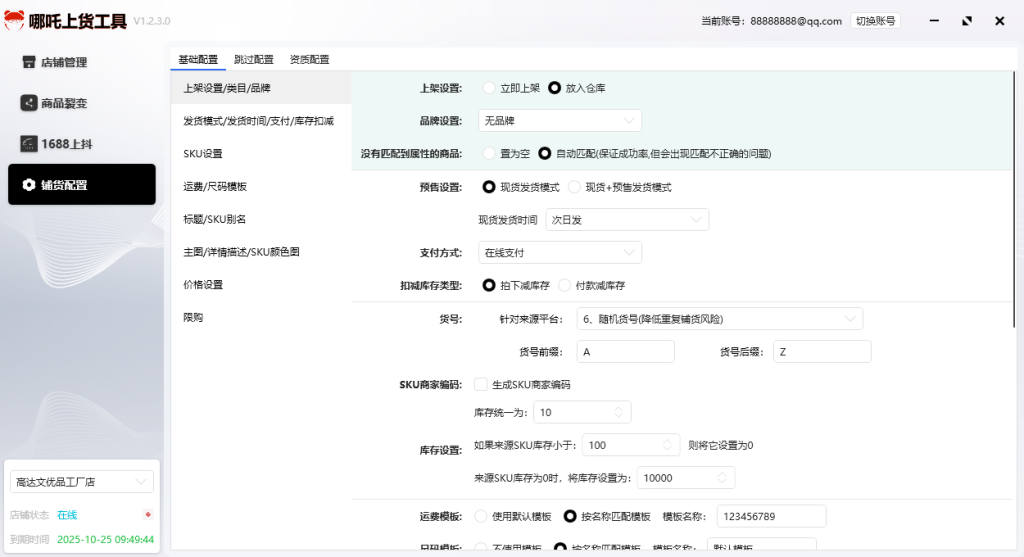
Task: Enable 生成SKU商家编码 checkbox
Action: click(x=481, y=384)
